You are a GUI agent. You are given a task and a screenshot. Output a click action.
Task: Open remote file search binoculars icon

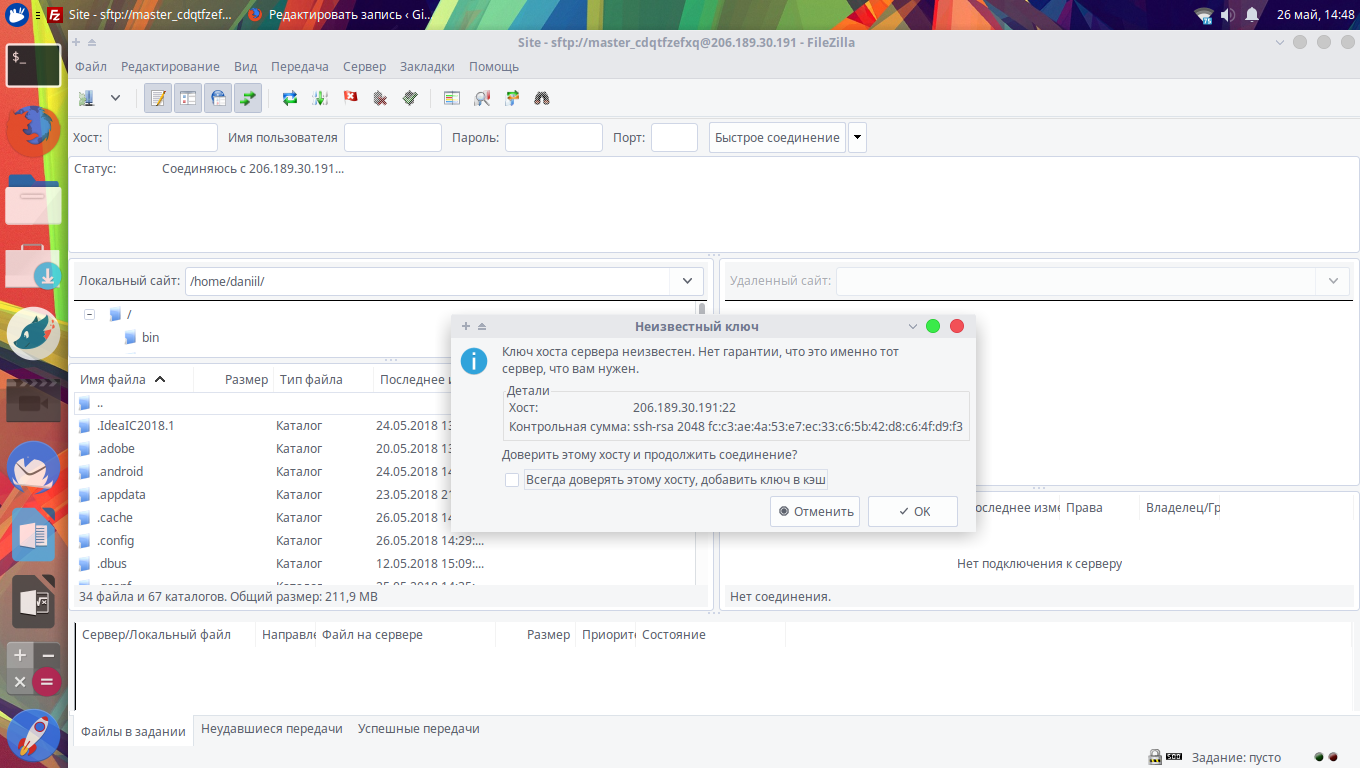(x=542, y=98)
